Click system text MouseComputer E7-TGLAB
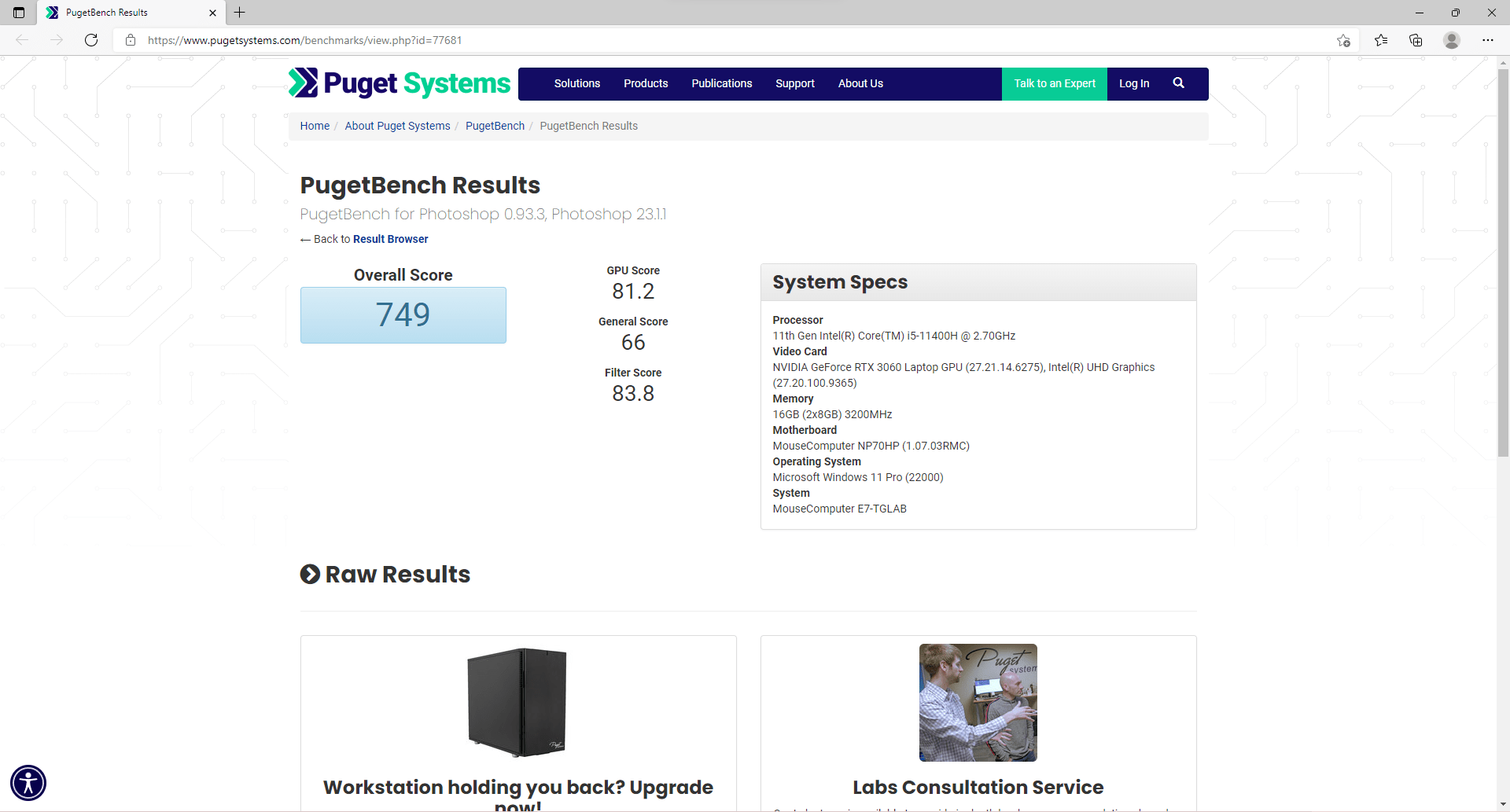This screenshot has width=1510, height=812. (x=839, y=509)
